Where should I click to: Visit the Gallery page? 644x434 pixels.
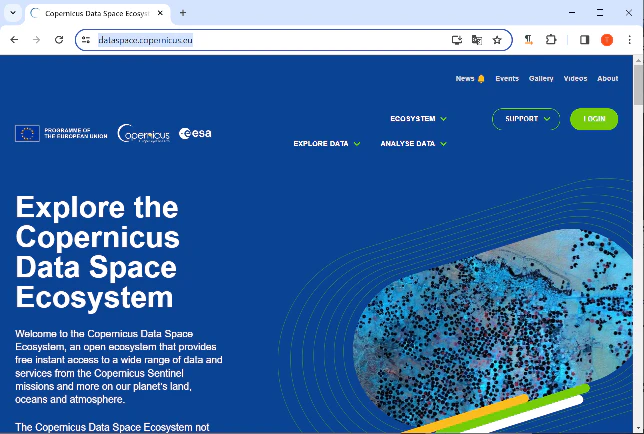click(x=541, y=78)
